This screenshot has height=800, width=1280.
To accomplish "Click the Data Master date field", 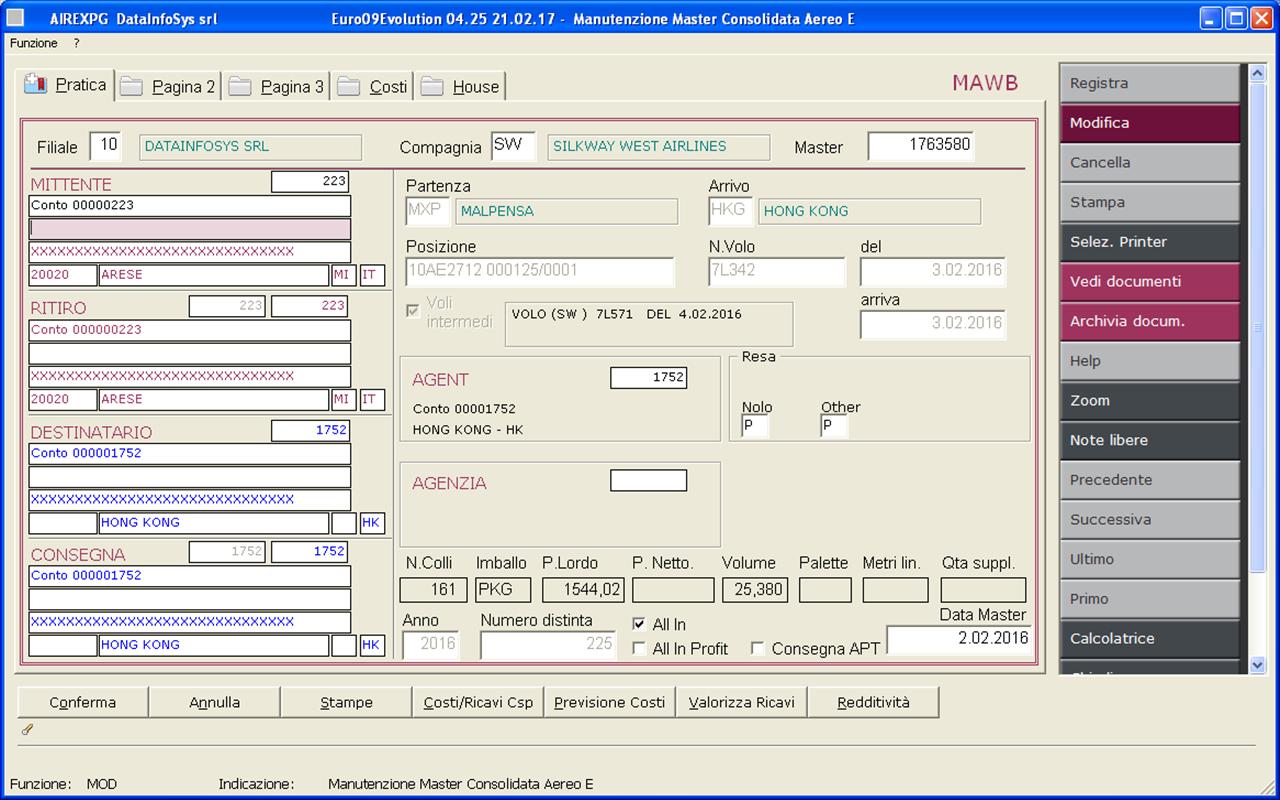I will point(959,639).
